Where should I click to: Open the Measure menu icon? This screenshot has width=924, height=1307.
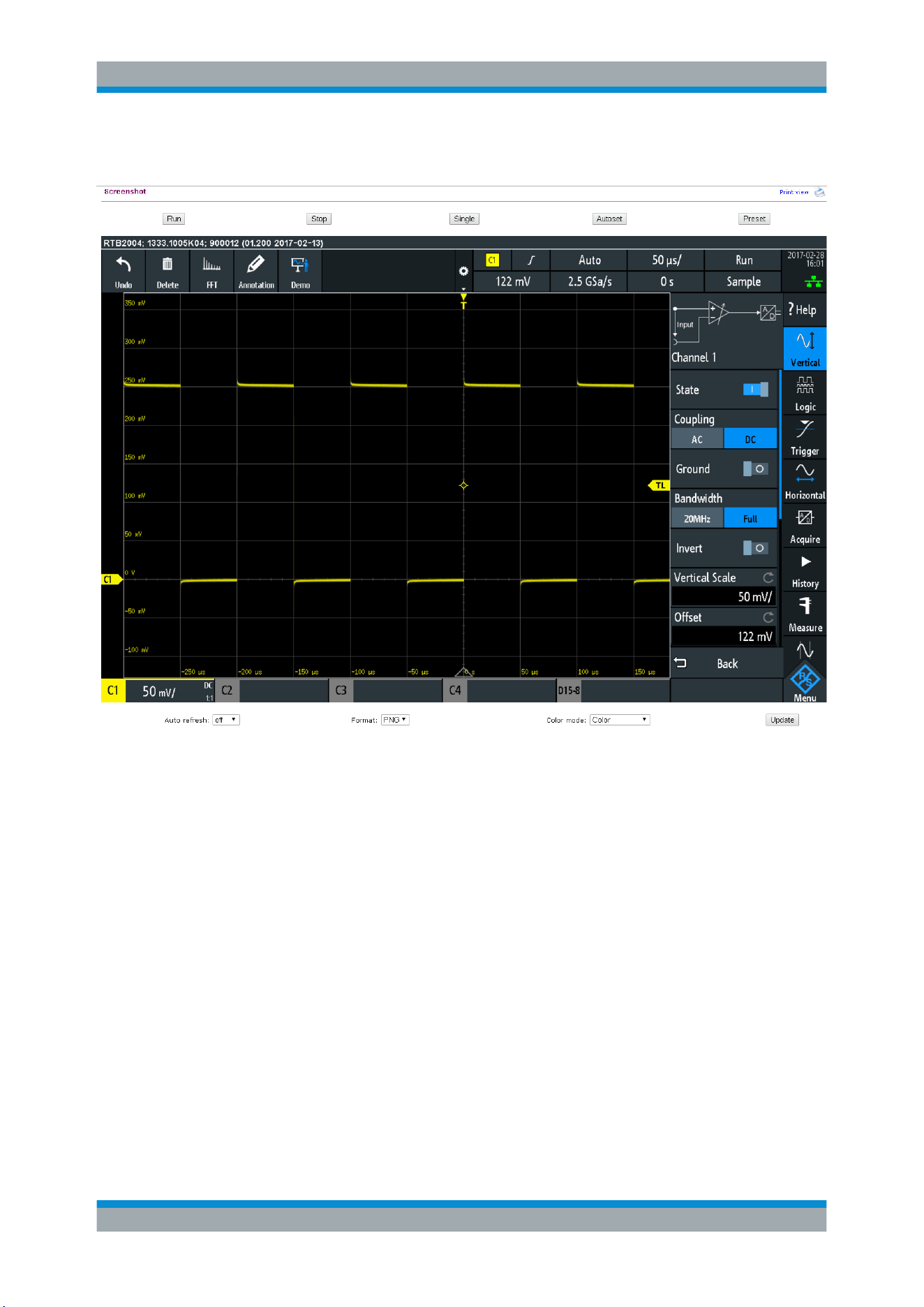[805, 614]
